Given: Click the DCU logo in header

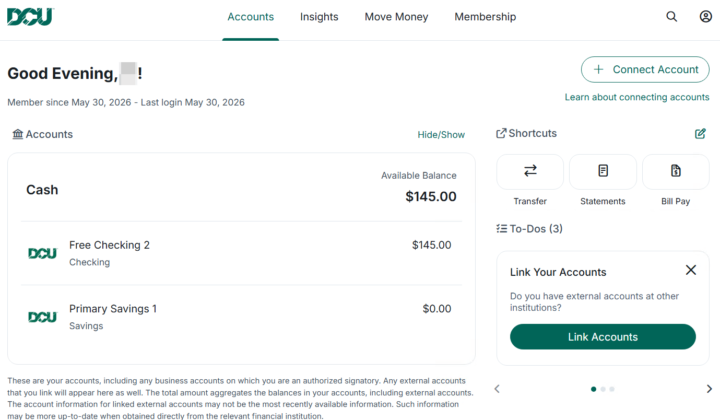Looking at the screenshot, I should [x=30, y=17].
